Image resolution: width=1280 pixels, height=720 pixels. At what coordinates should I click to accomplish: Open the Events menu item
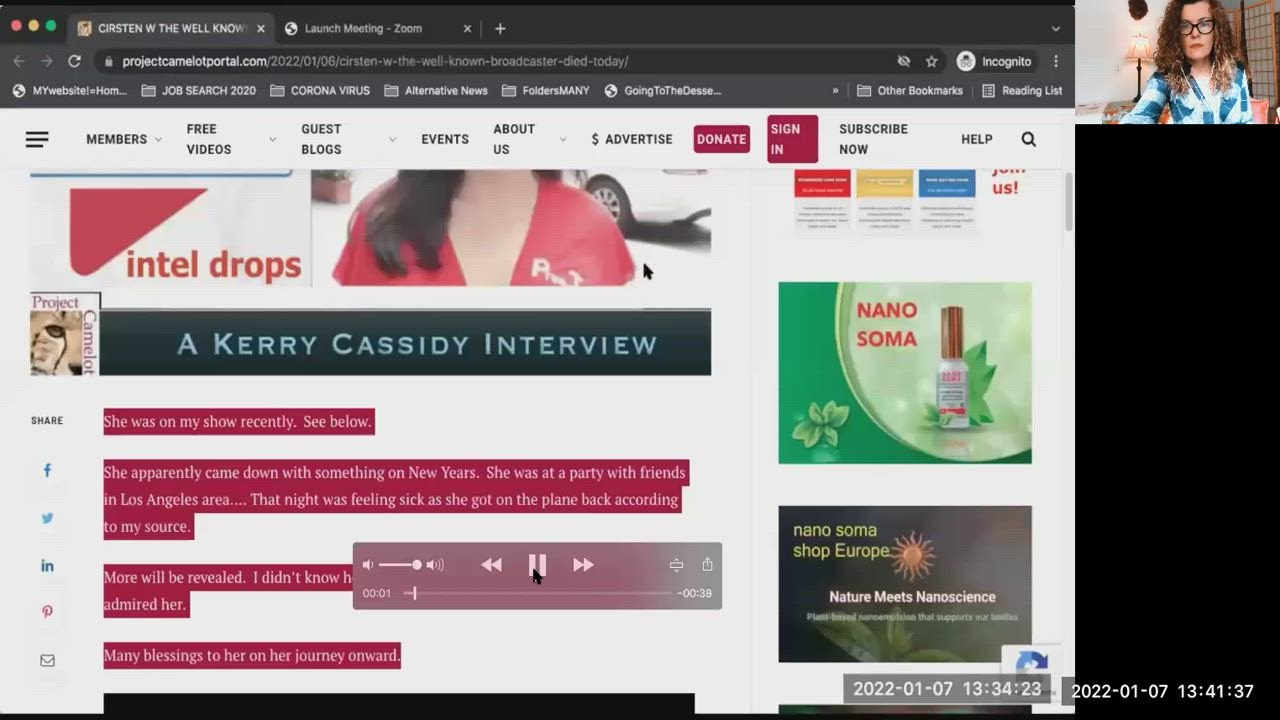[445, 139]
